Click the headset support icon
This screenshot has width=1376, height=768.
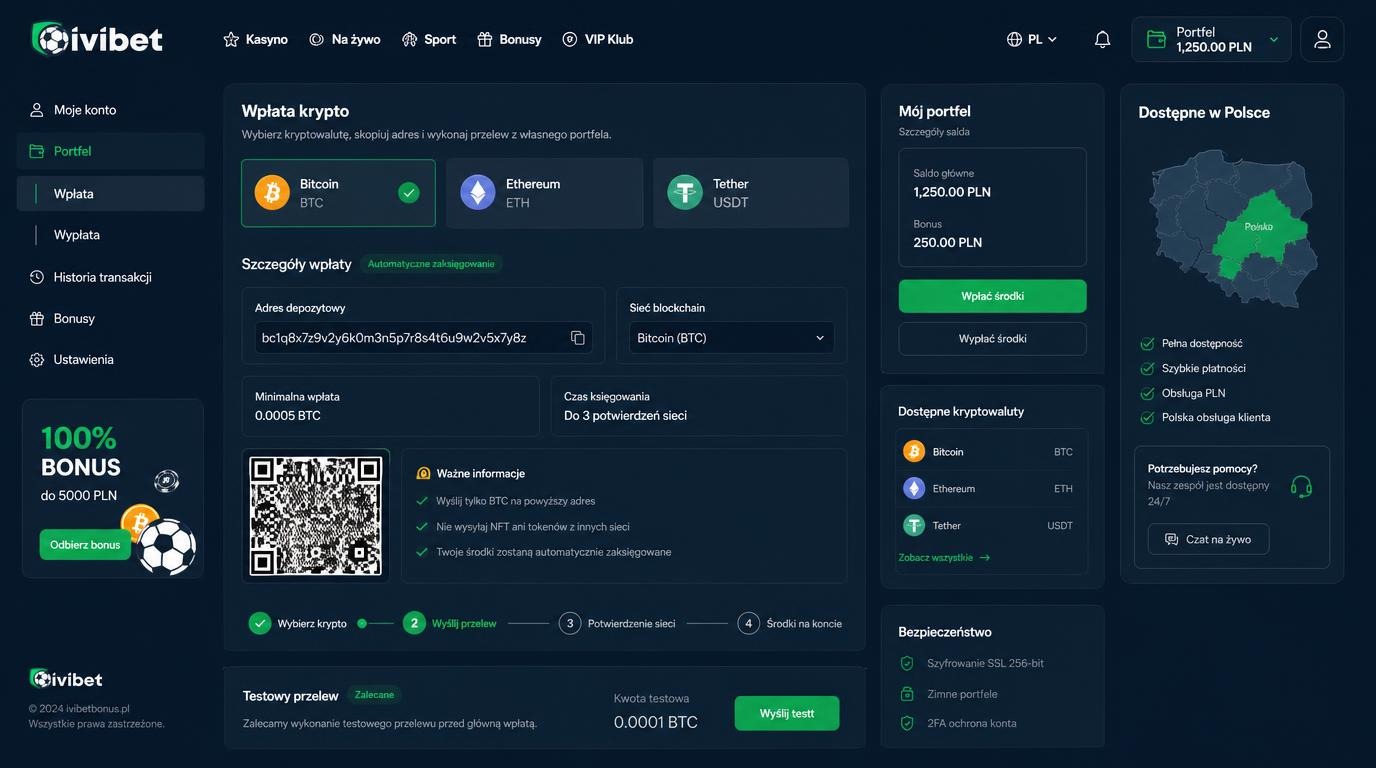(1301, 487)
